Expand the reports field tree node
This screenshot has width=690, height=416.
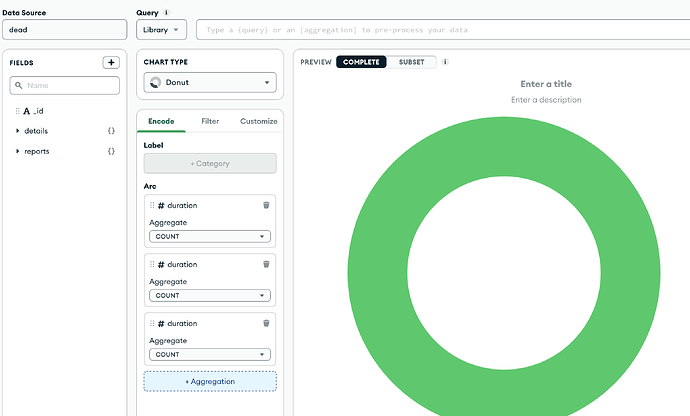[x=18, y=151]
